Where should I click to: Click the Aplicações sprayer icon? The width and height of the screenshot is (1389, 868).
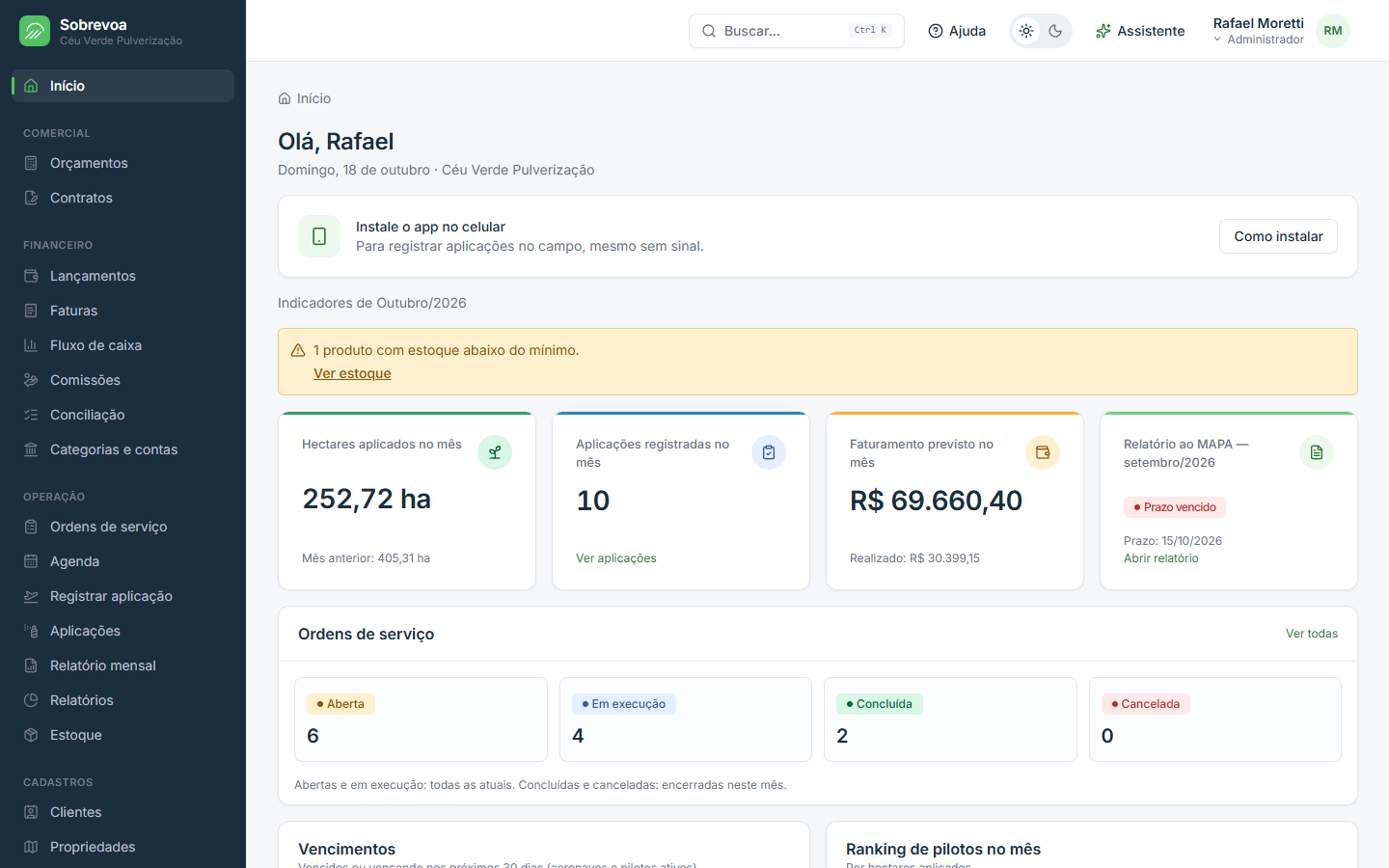tap(31, 631)
